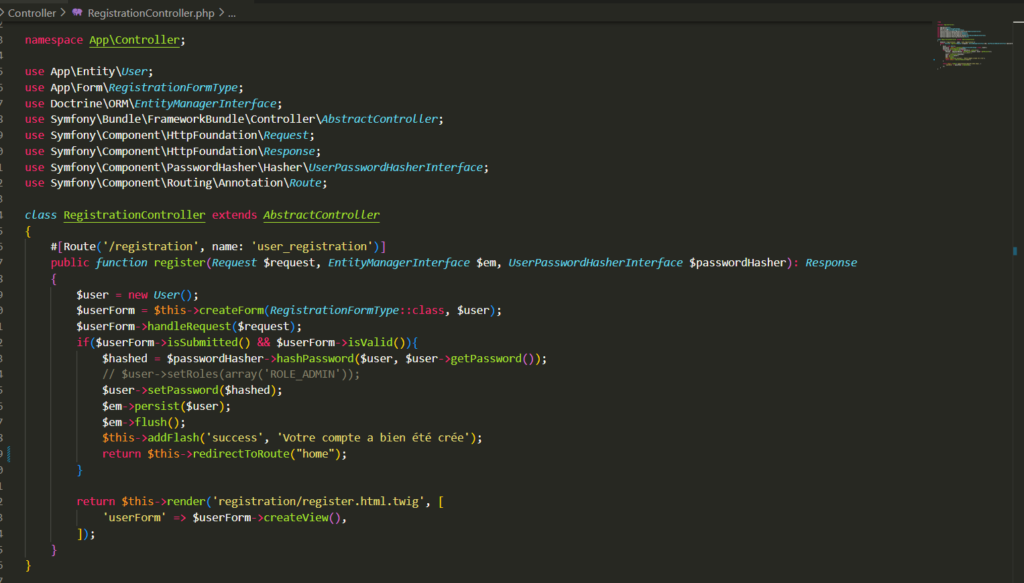Click AbstractController after the extends keyword
1024x583 pixels.
pyautogui.click(x=321, y=215)
